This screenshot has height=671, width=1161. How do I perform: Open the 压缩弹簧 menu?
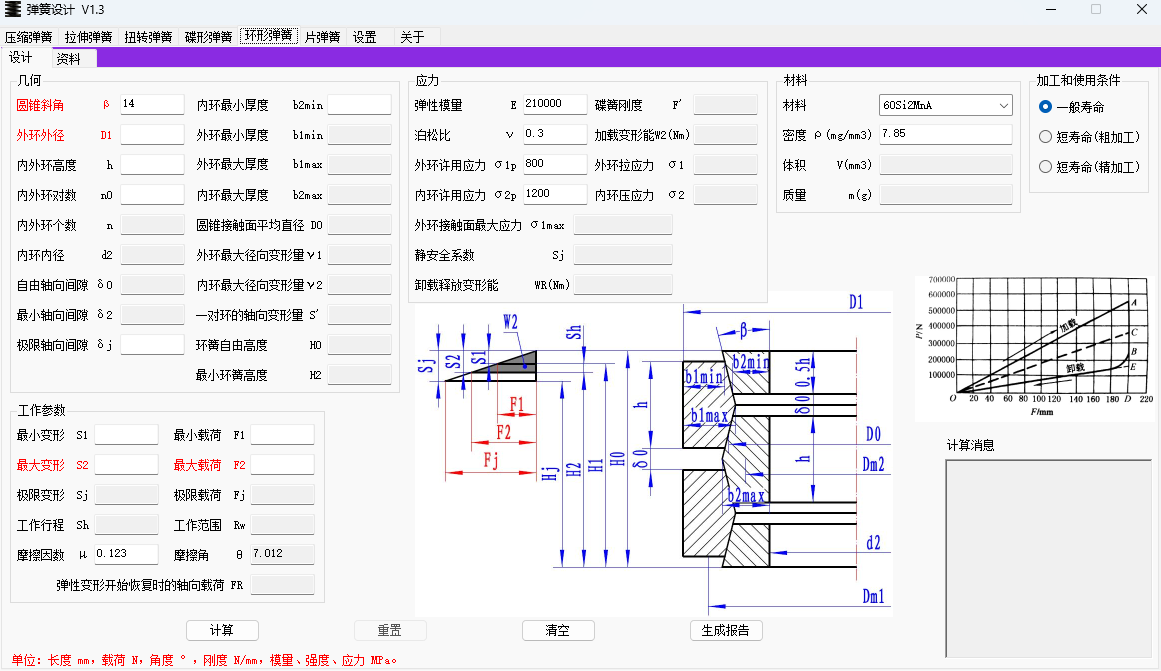click(30, 35)
